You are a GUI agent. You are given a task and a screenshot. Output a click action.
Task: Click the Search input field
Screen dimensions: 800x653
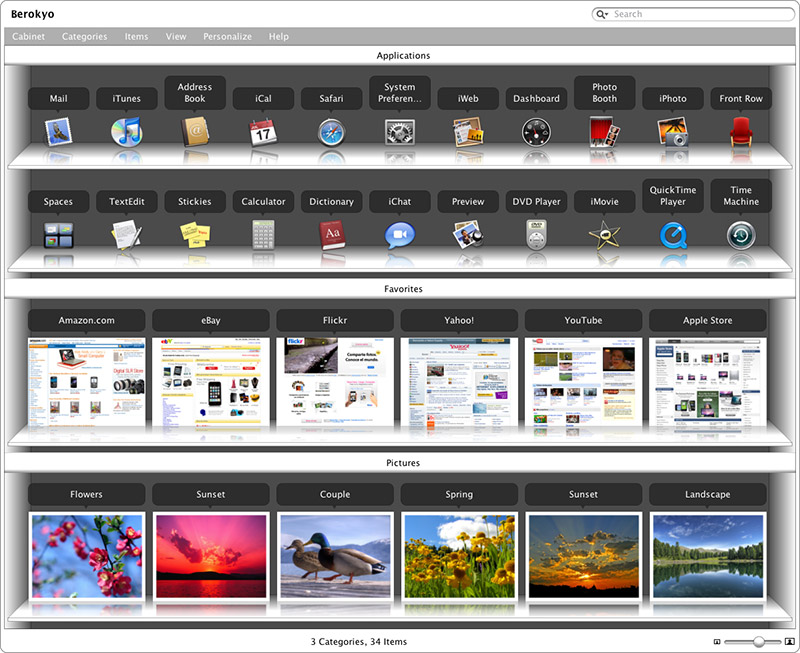point(693,14)
